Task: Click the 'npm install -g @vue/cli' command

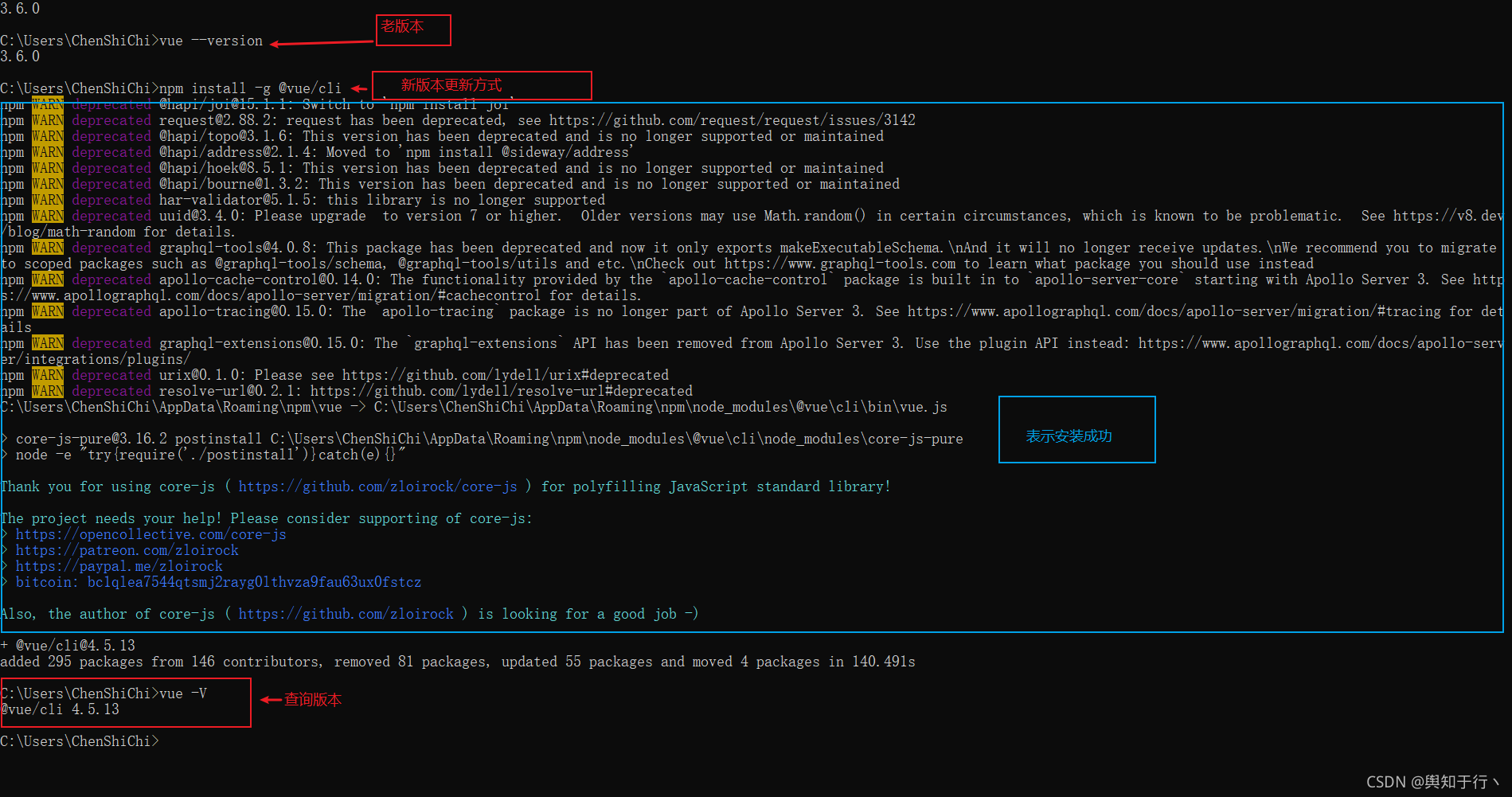Action: click(x=250, y=88)
